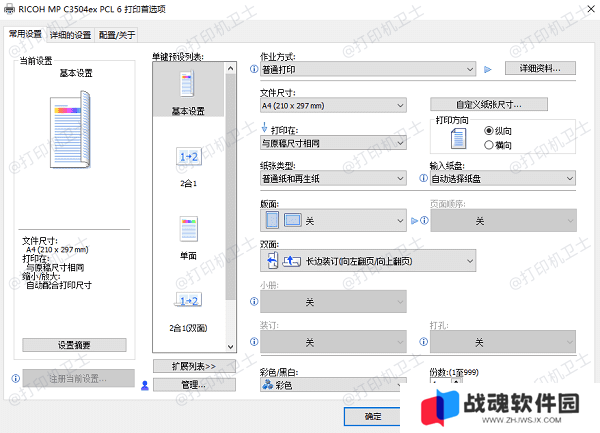Click the preset list scrollbar thumb
The image size is (600, 433).
230,187
